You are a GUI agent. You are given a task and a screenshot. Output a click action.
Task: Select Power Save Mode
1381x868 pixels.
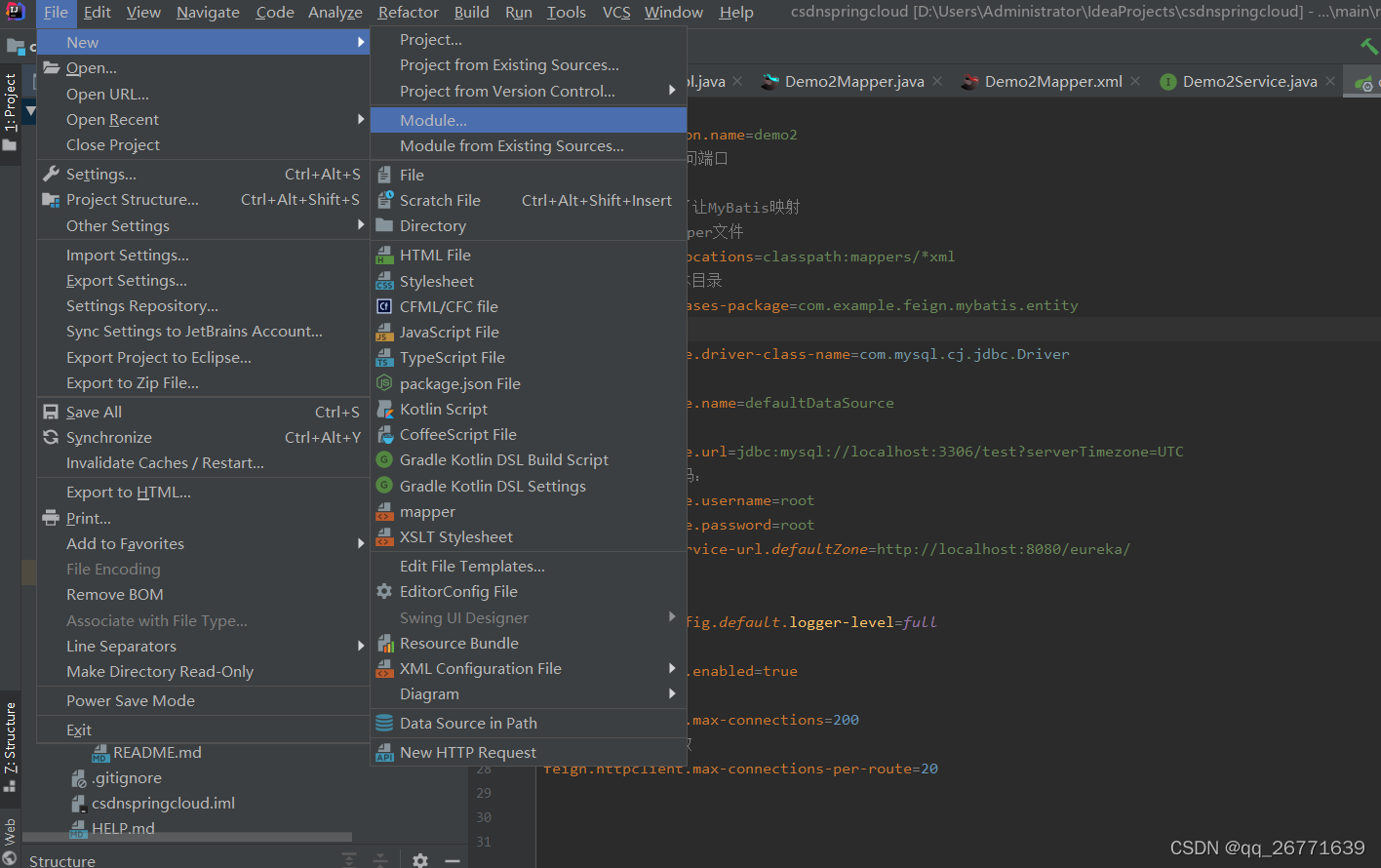point(203,700)
